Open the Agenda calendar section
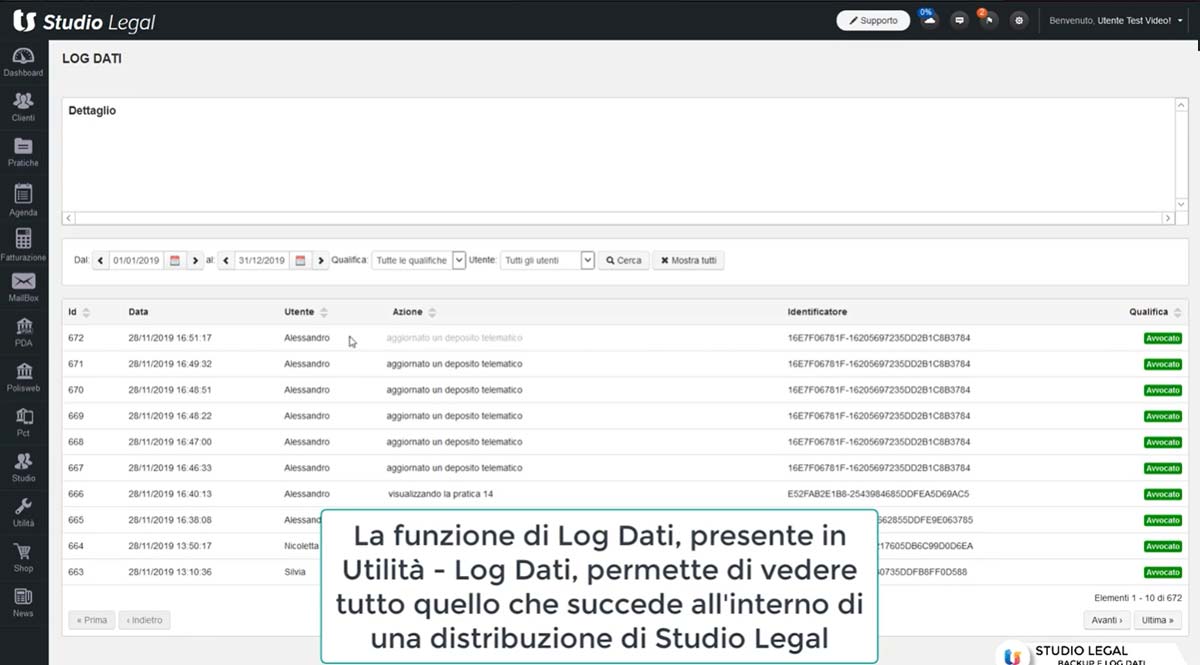The height and width of the screenshot is (665, 1200). [x=23, y=200]
